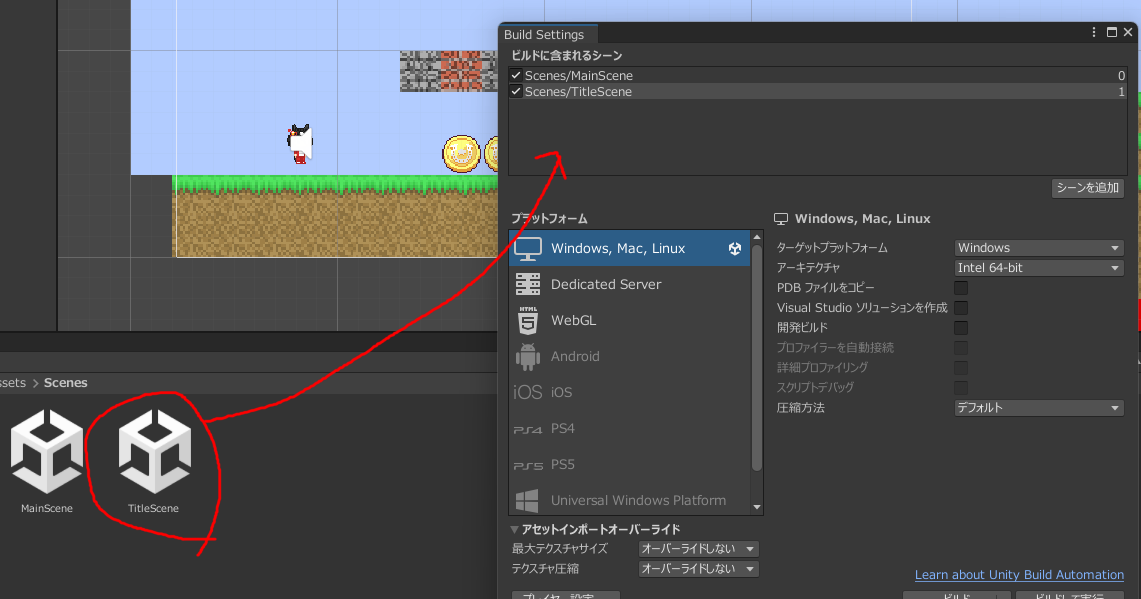The width and height of the screenshot is (1141, 599).
Task: Select the Build Settings tab
Action: tap(548, 34)
